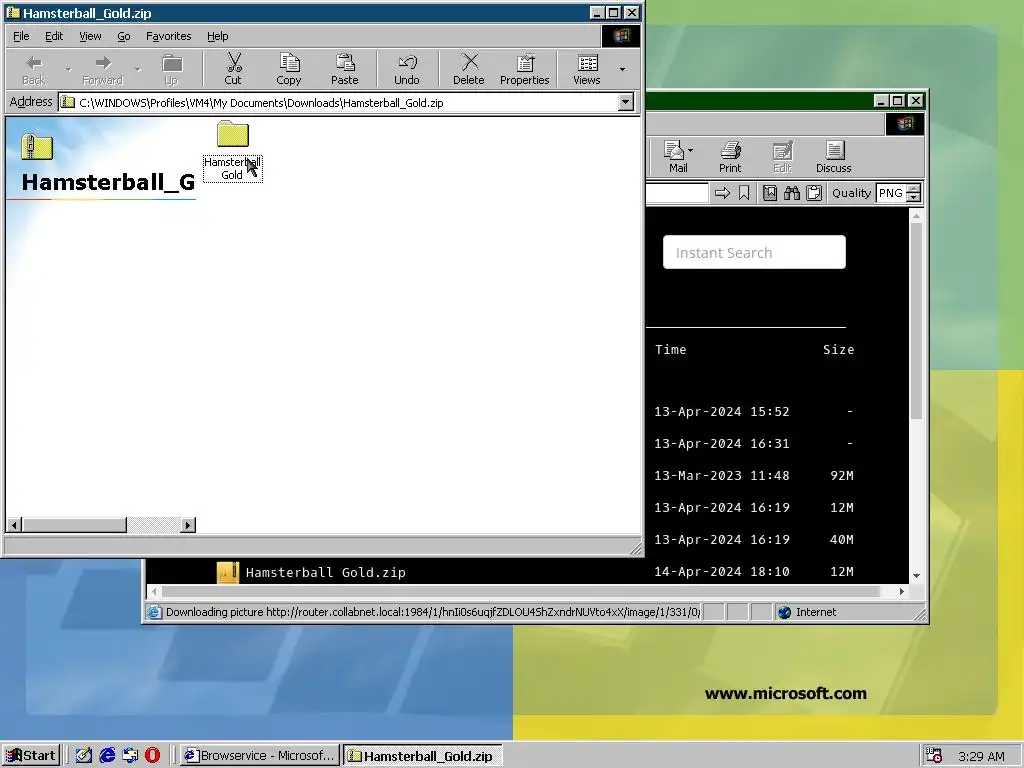
Task: Click the 14-Apr-2024 18:10 timestamp
Action: tap(722, 571)
